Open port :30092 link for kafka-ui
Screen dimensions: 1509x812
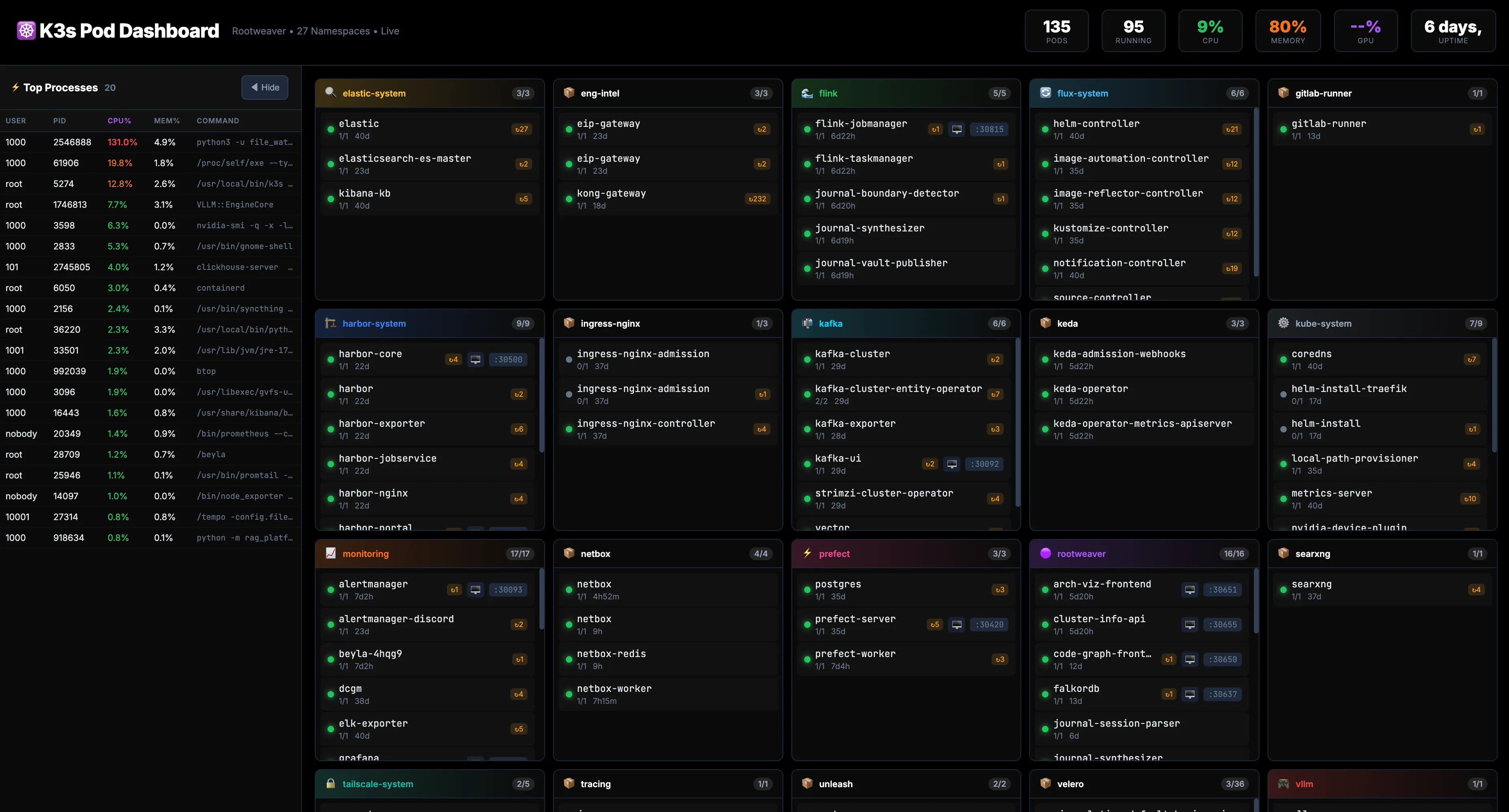tap(984, 464)
